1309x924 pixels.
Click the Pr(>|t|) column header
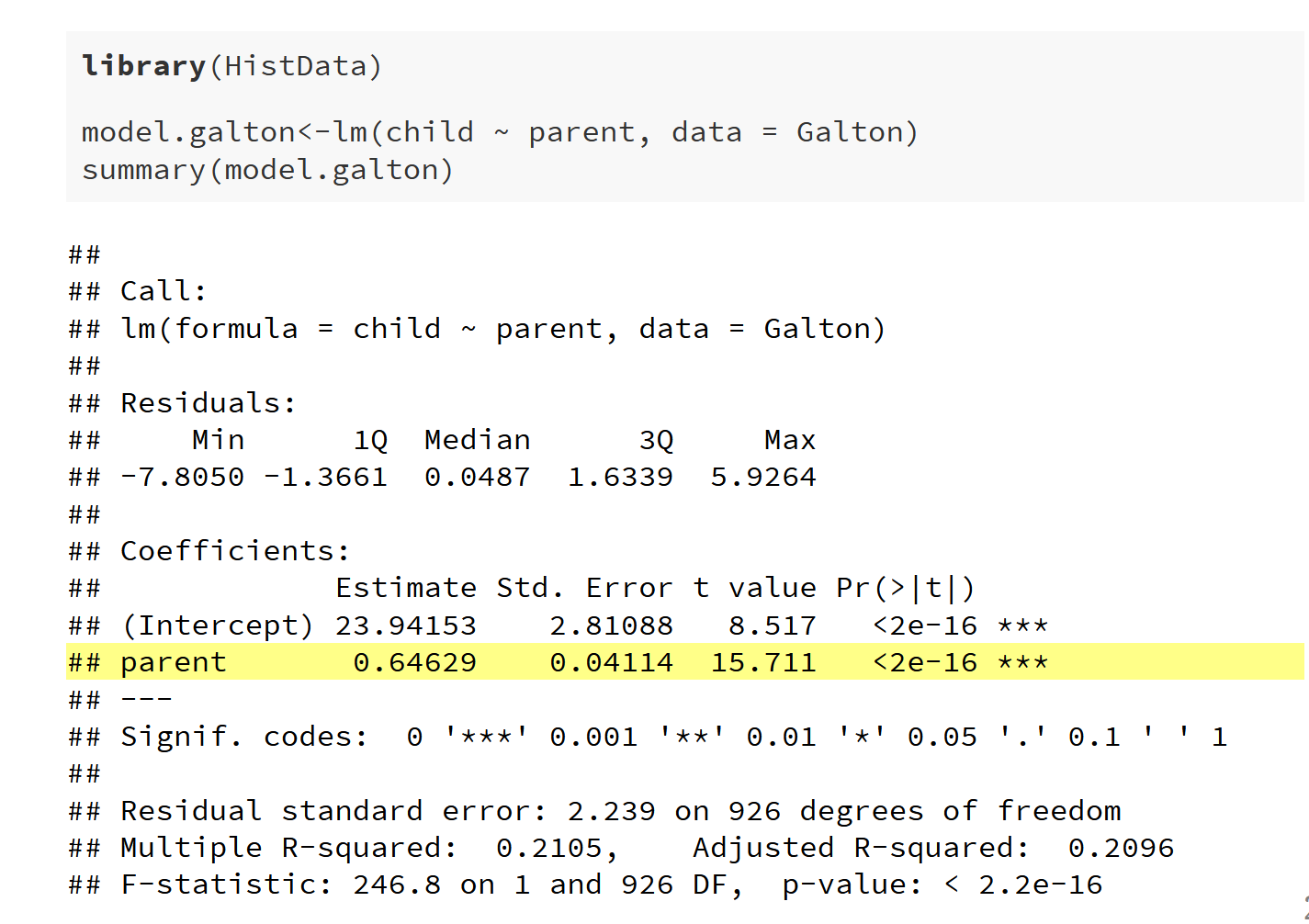coord(906,588)
